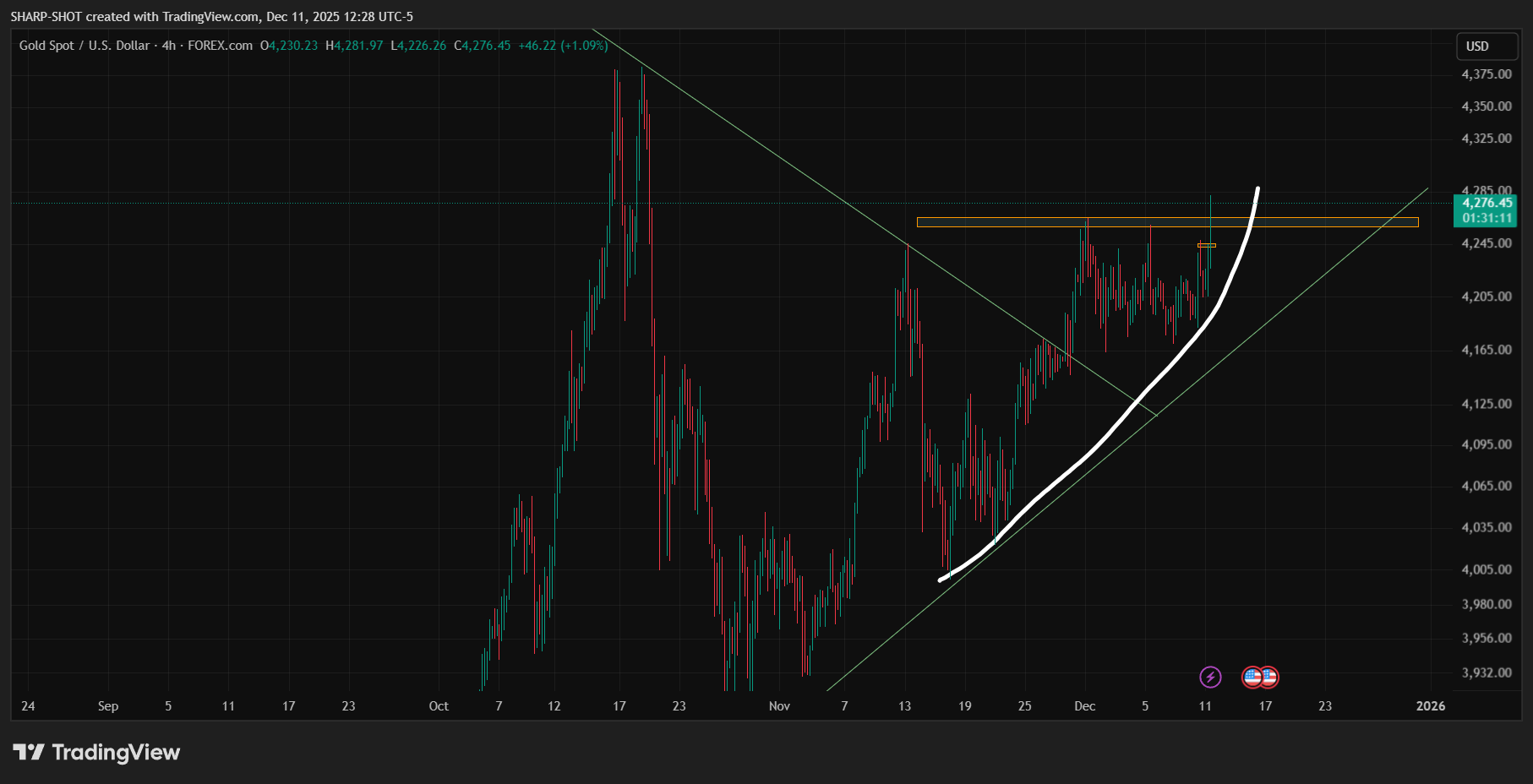The image size is (1533, 784).
Task: Click the 25 date label on time axis
Action: tap(1024, 706)
